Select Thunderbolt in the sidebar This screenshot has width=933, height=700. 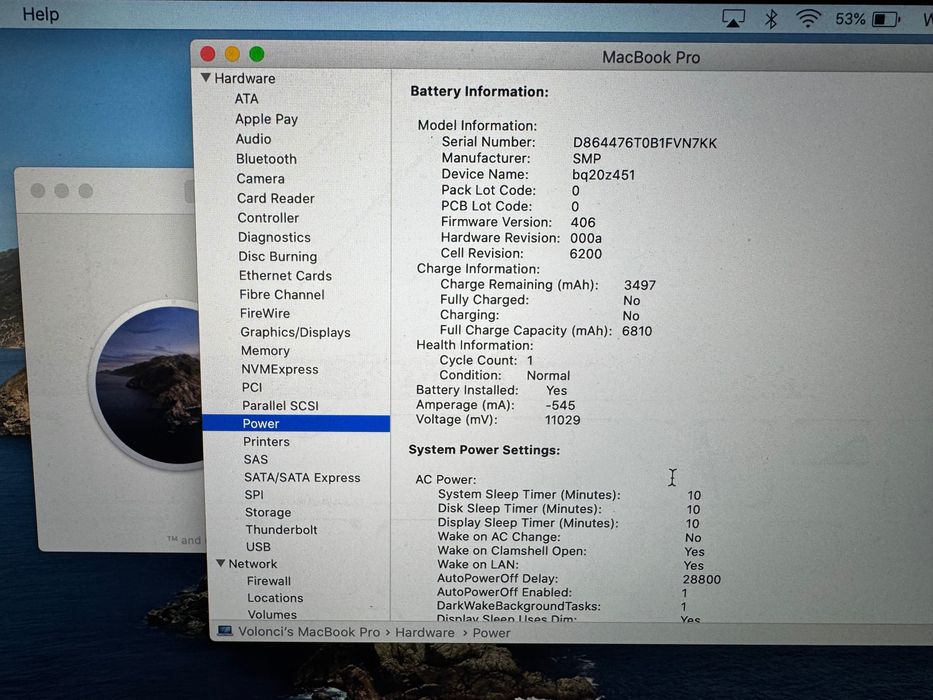coord(281,530)
